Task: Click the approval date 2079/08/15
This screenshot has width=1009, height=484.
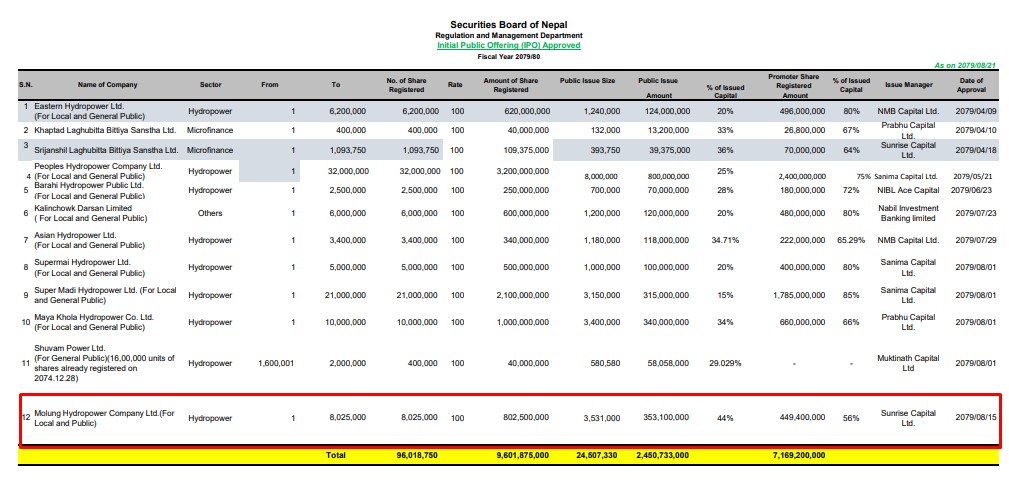Action: [x=975, y=417]
